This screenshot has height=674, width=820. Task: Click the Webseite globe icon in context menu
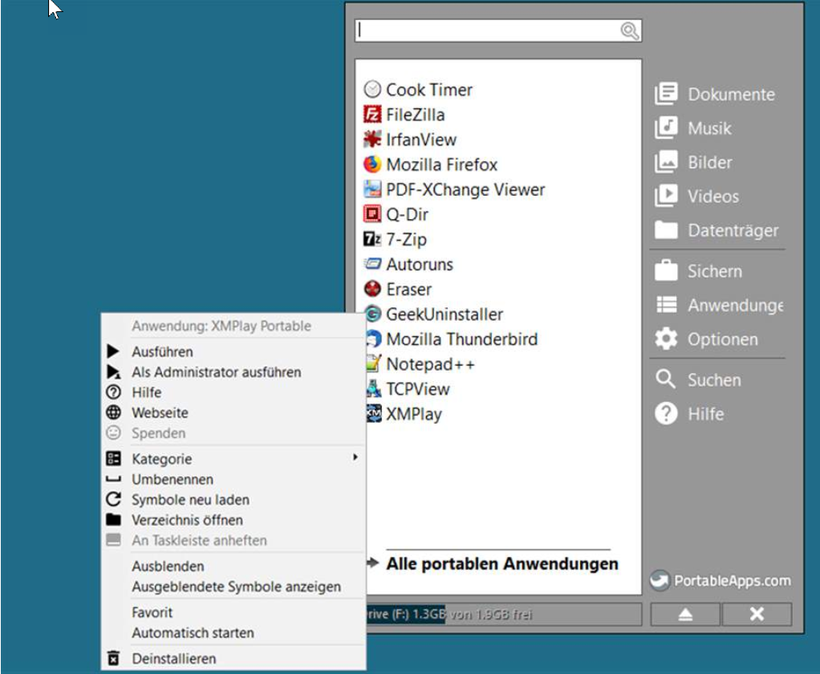pos(113,413)
